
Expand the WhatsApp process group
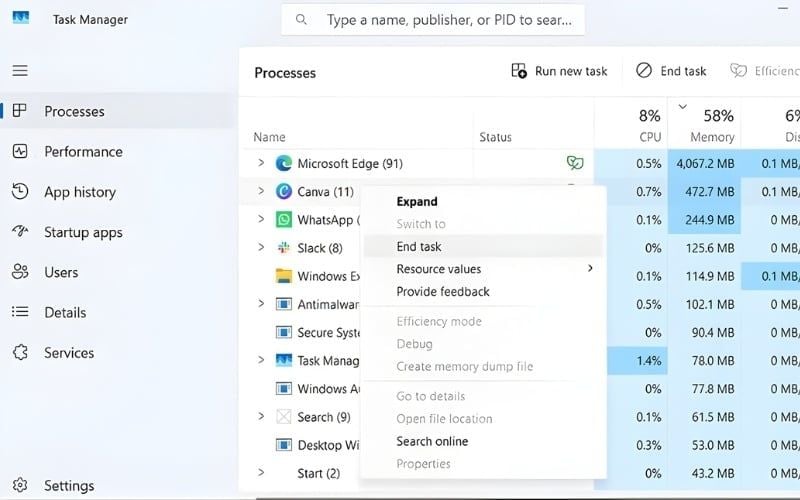click(x=261, y=219)
